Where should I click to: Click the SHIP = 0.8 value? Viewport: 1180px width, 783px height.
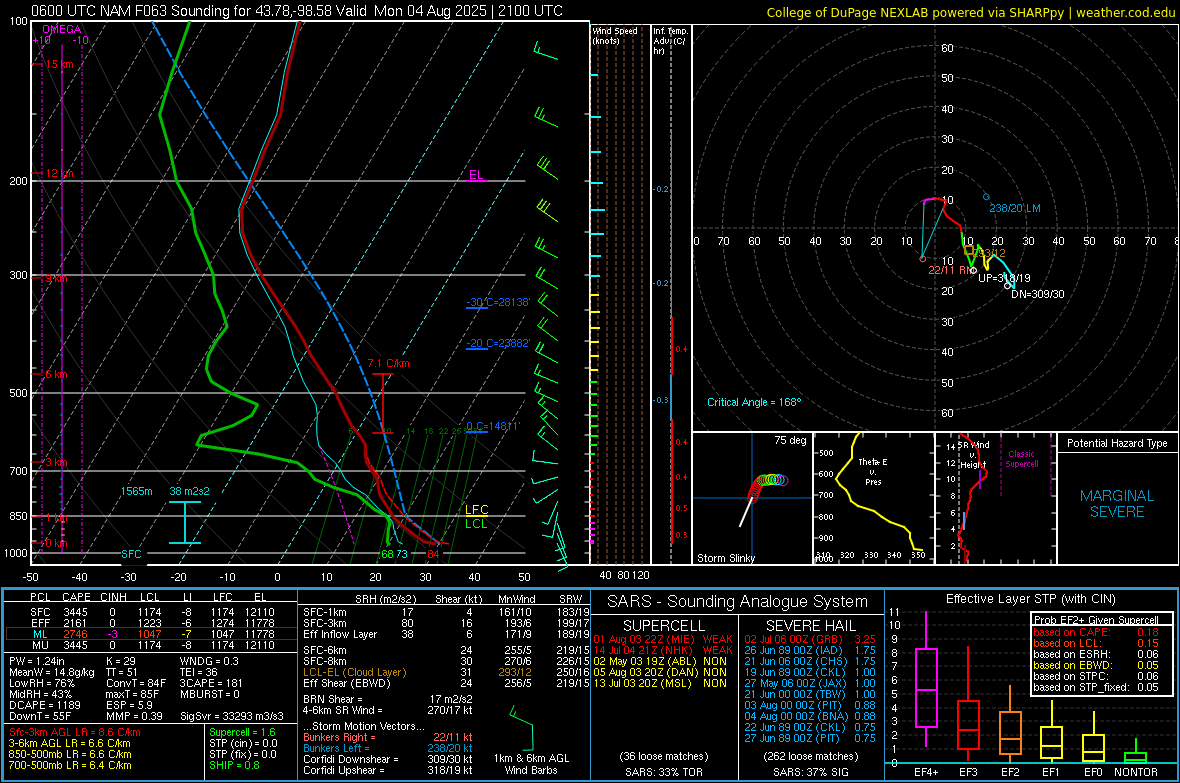[x=234, y=765]
